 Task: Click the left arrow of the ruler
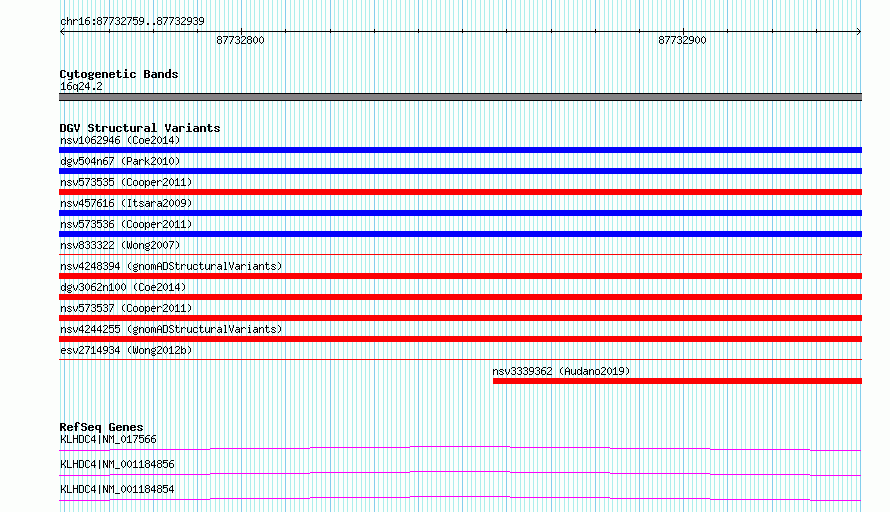coord(62,32)
